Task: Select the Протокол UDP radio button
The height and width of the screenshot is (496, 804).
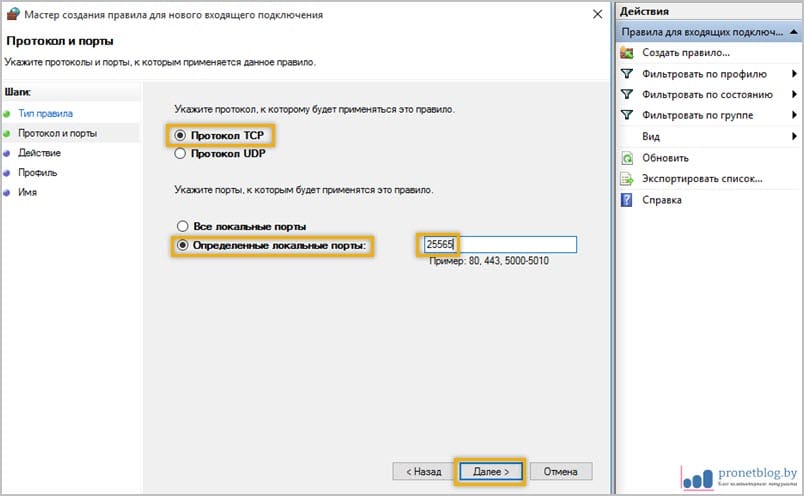Action: [x=181, y=154]
